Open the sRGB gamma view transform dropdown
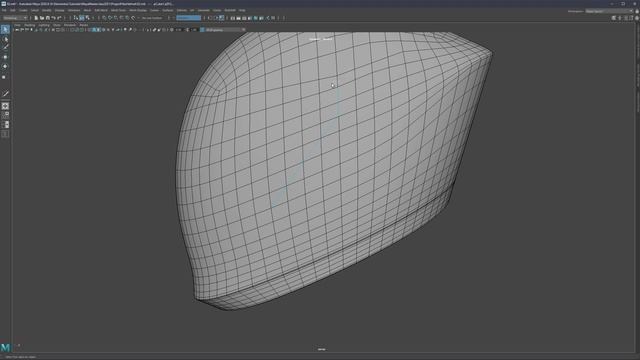The width and height of the screenshot is (640, 360). [225, 30]
